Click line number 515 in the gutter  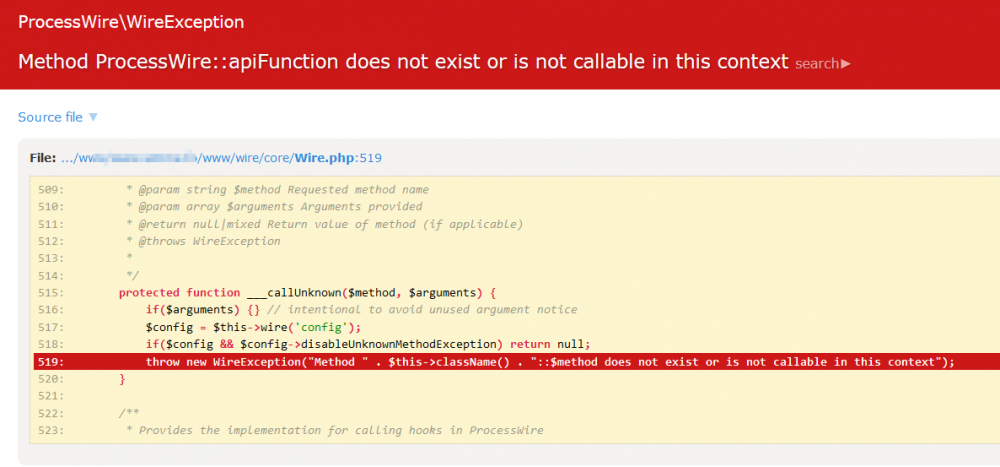tap(50, 293)
